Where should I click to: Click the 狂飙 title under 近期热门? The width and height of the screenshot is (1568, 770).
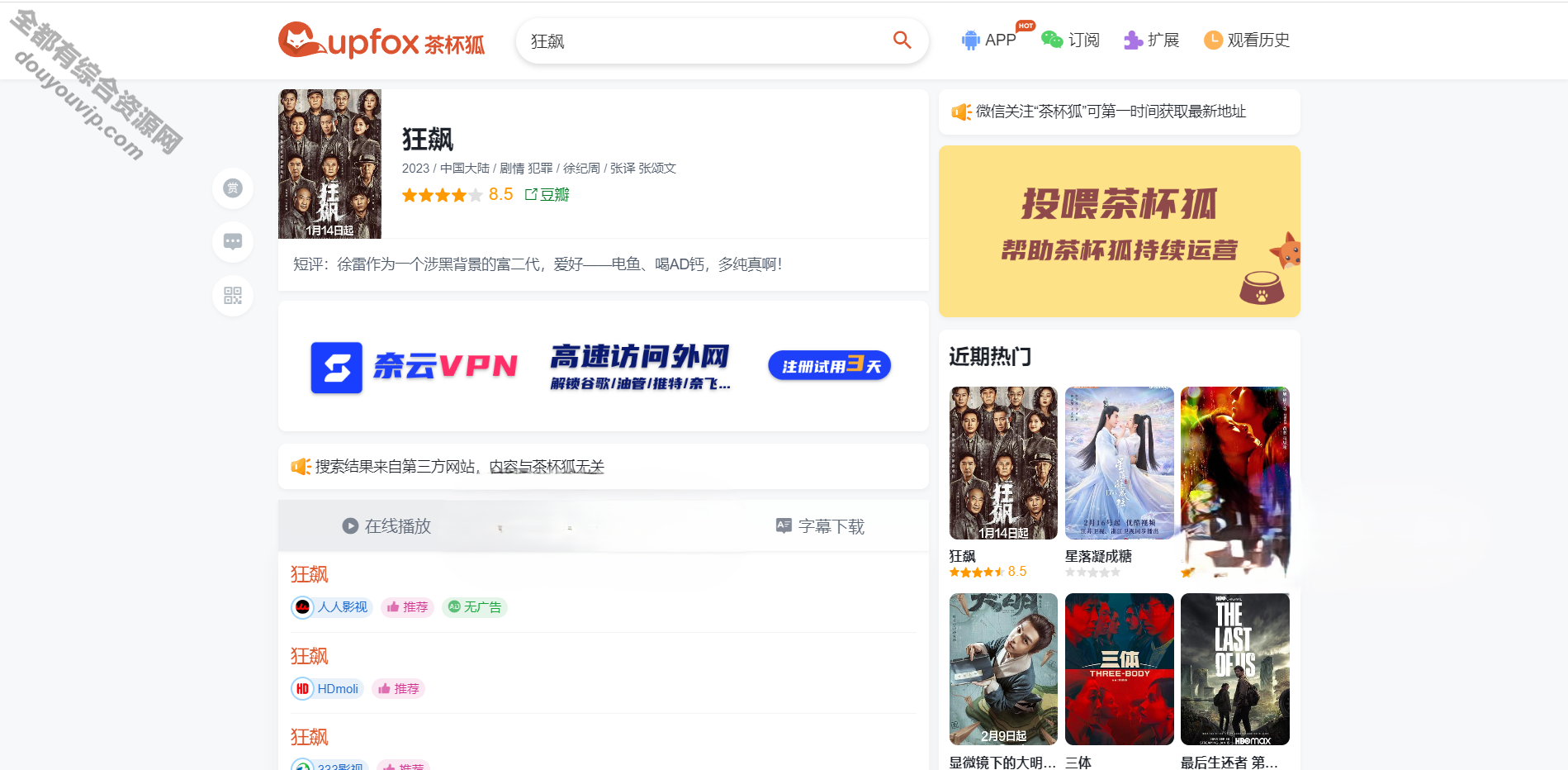pos(963,556)
